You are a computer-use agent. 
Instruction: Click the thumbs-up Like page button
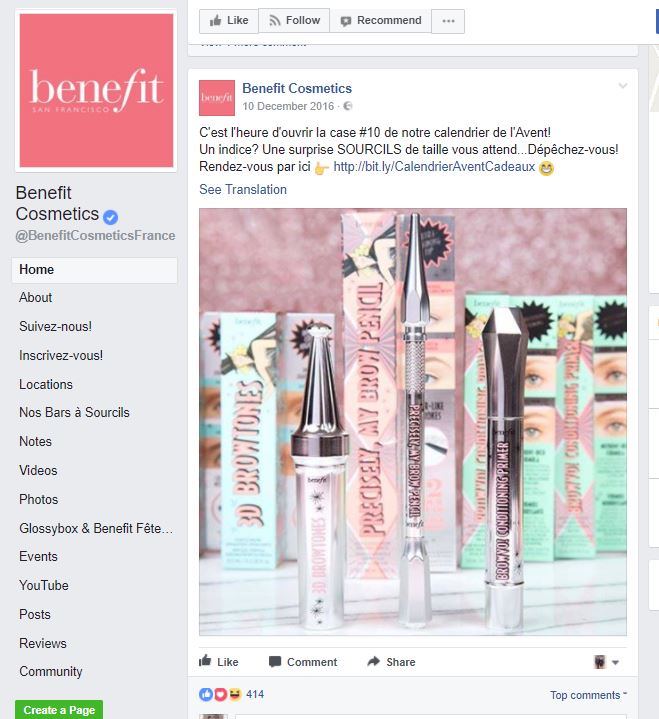click(228, 21)
